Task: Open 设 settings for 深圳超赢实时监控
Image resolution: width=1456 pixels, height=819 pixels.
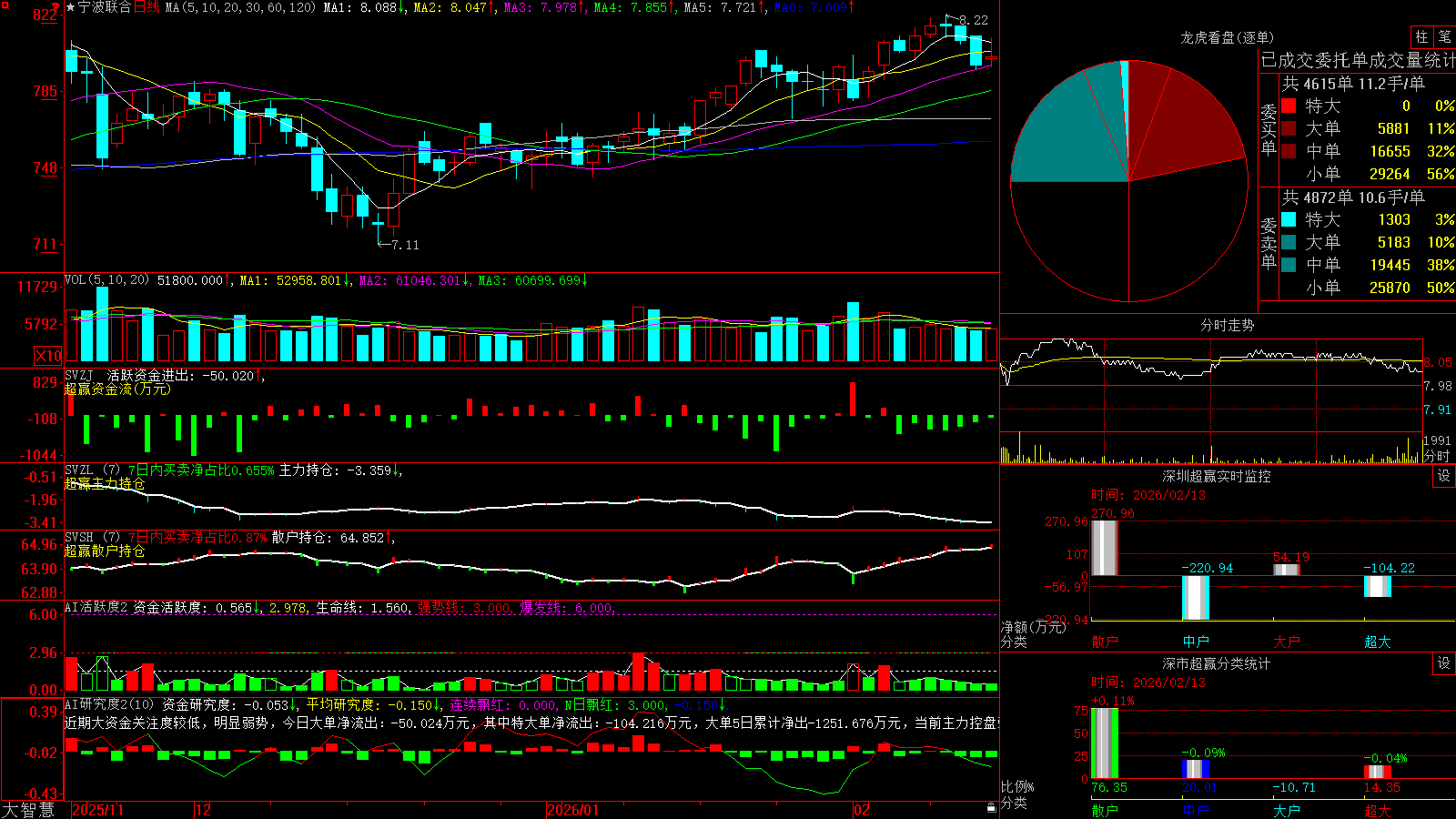Action: (x=1444, y=476)
